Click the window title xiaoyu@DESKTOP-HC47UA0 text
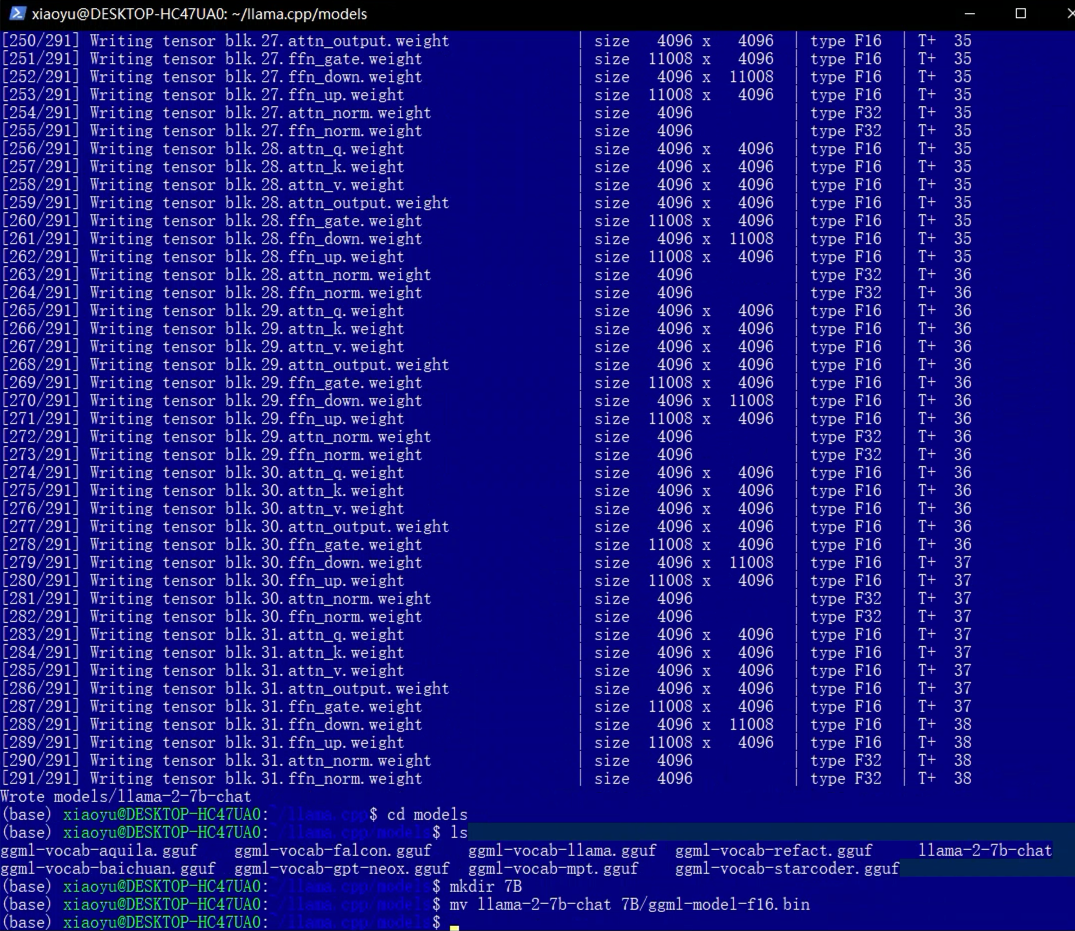 199,14
